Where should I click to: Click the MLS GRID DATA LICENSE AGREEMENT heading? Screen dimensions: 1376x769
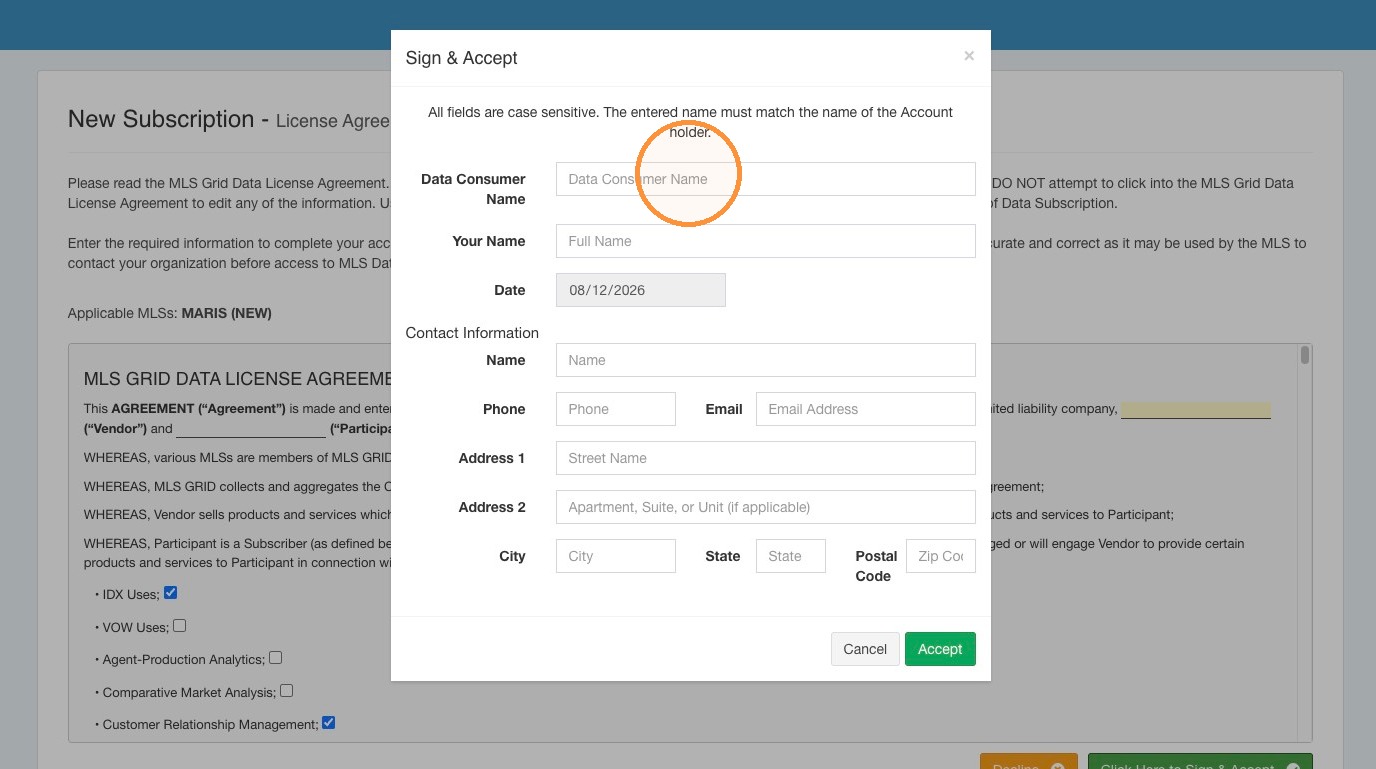237,379
